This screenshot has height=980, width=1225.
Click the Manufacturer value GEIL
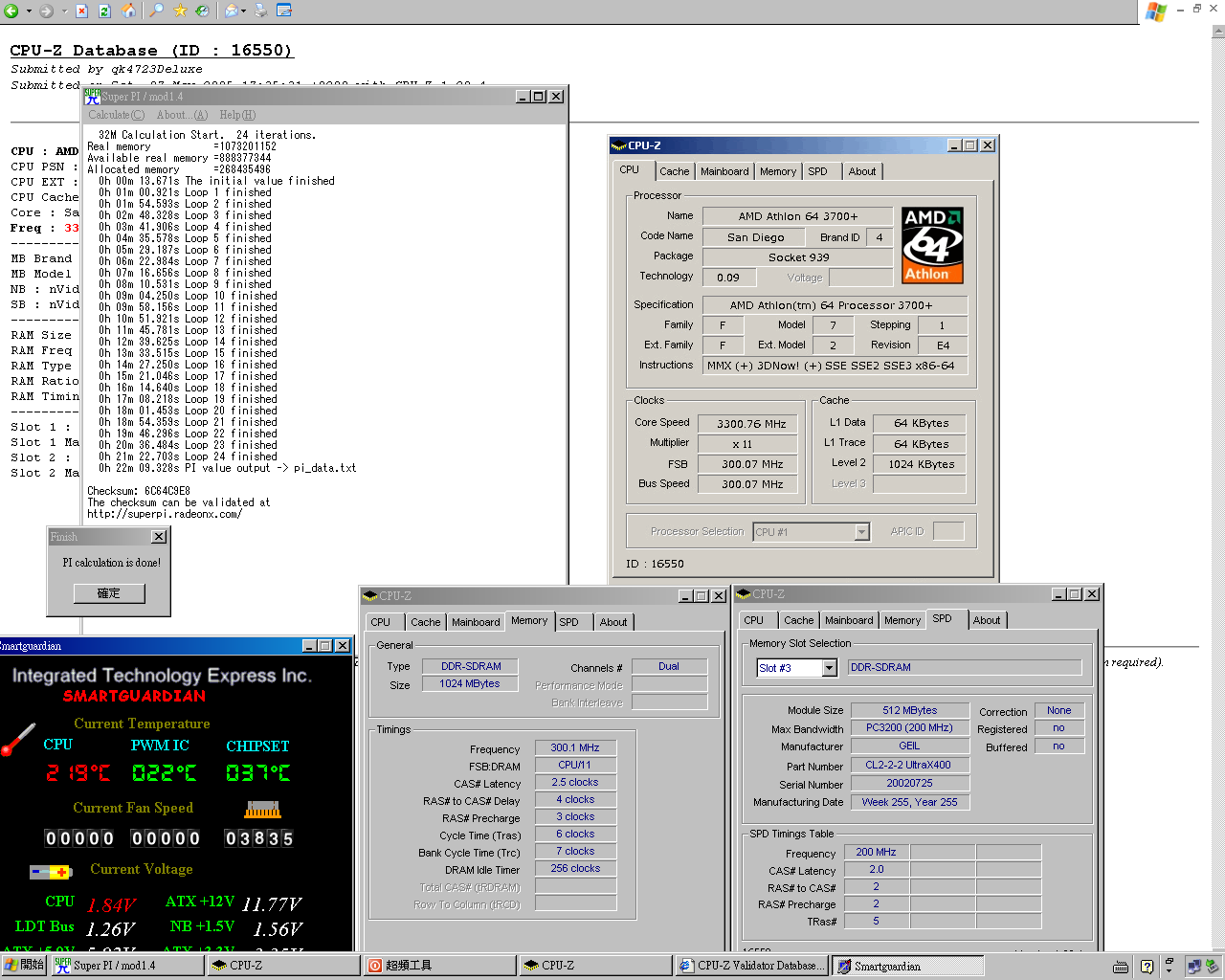click(909, 746)
